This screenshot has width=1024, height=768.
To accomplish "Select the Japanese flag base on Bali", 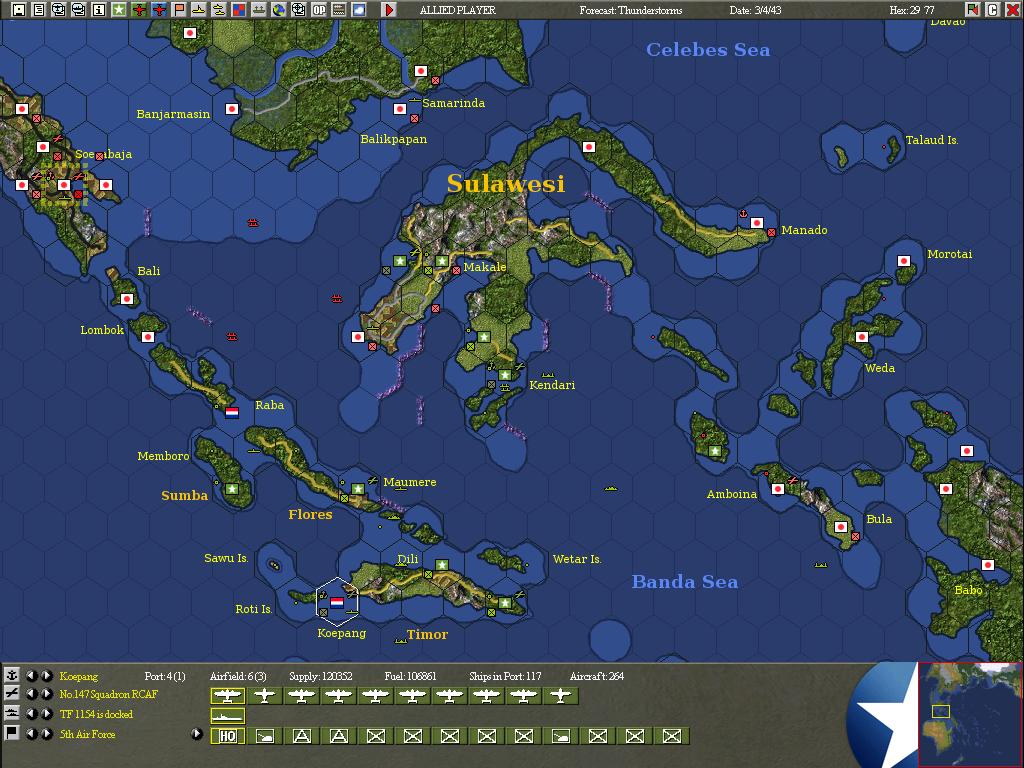I will [127, 299].
